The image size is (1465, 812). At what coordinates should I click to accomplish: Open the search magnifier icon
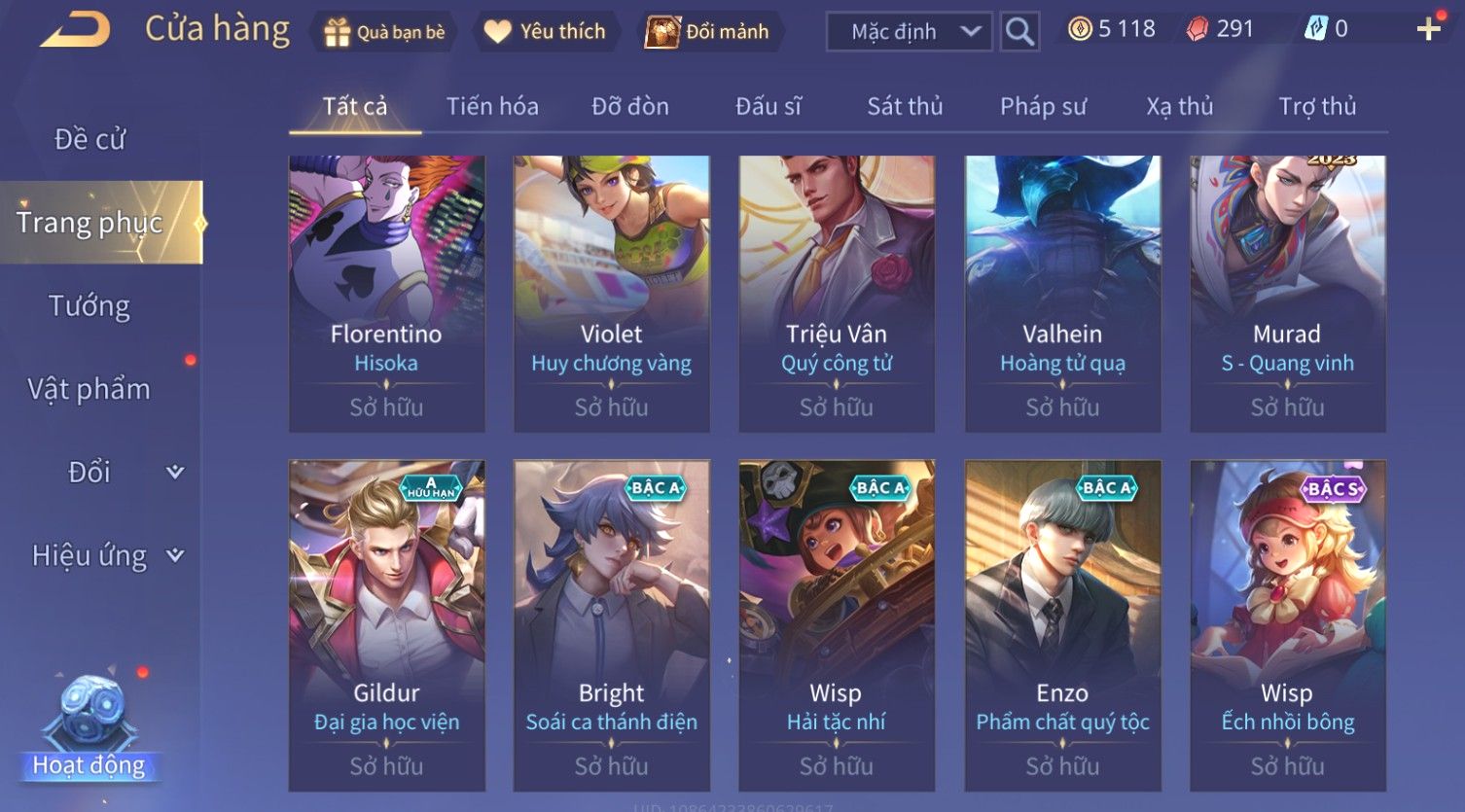[x=1019, y=32]
